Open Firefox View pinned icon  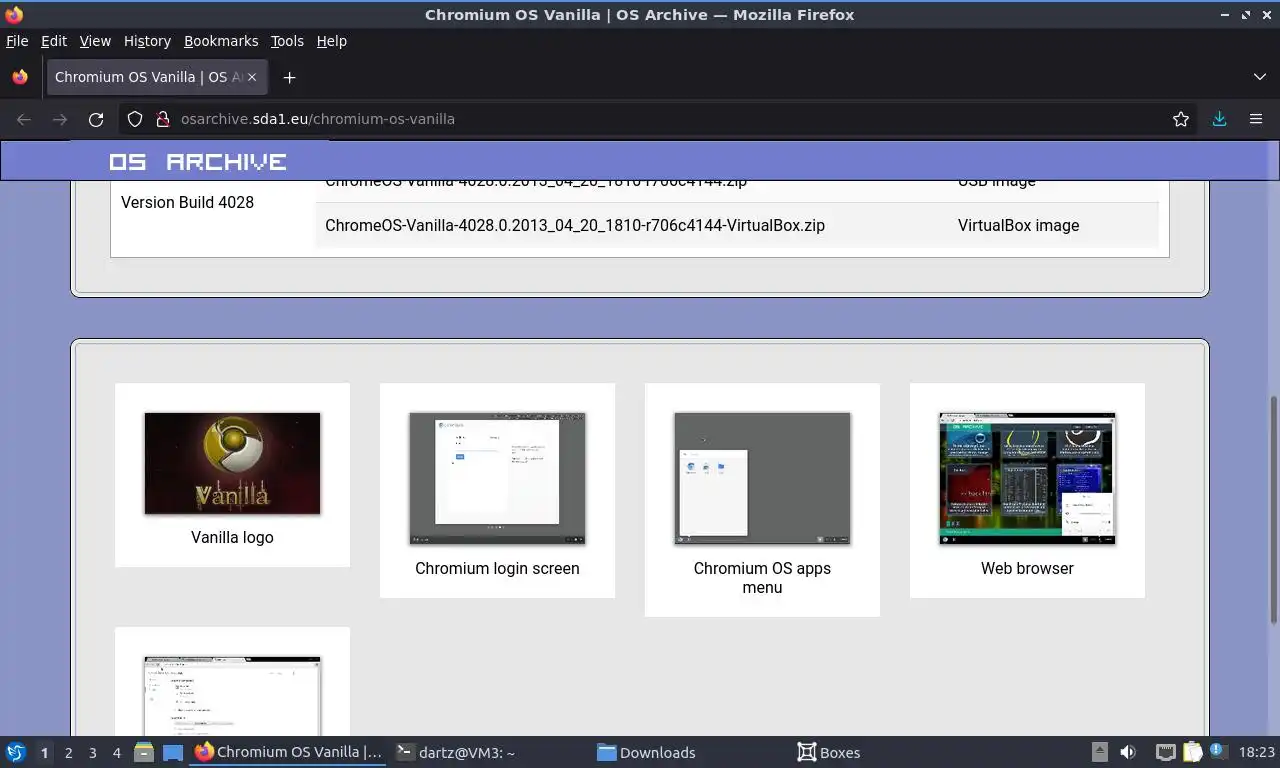click(x=20, y=77)
